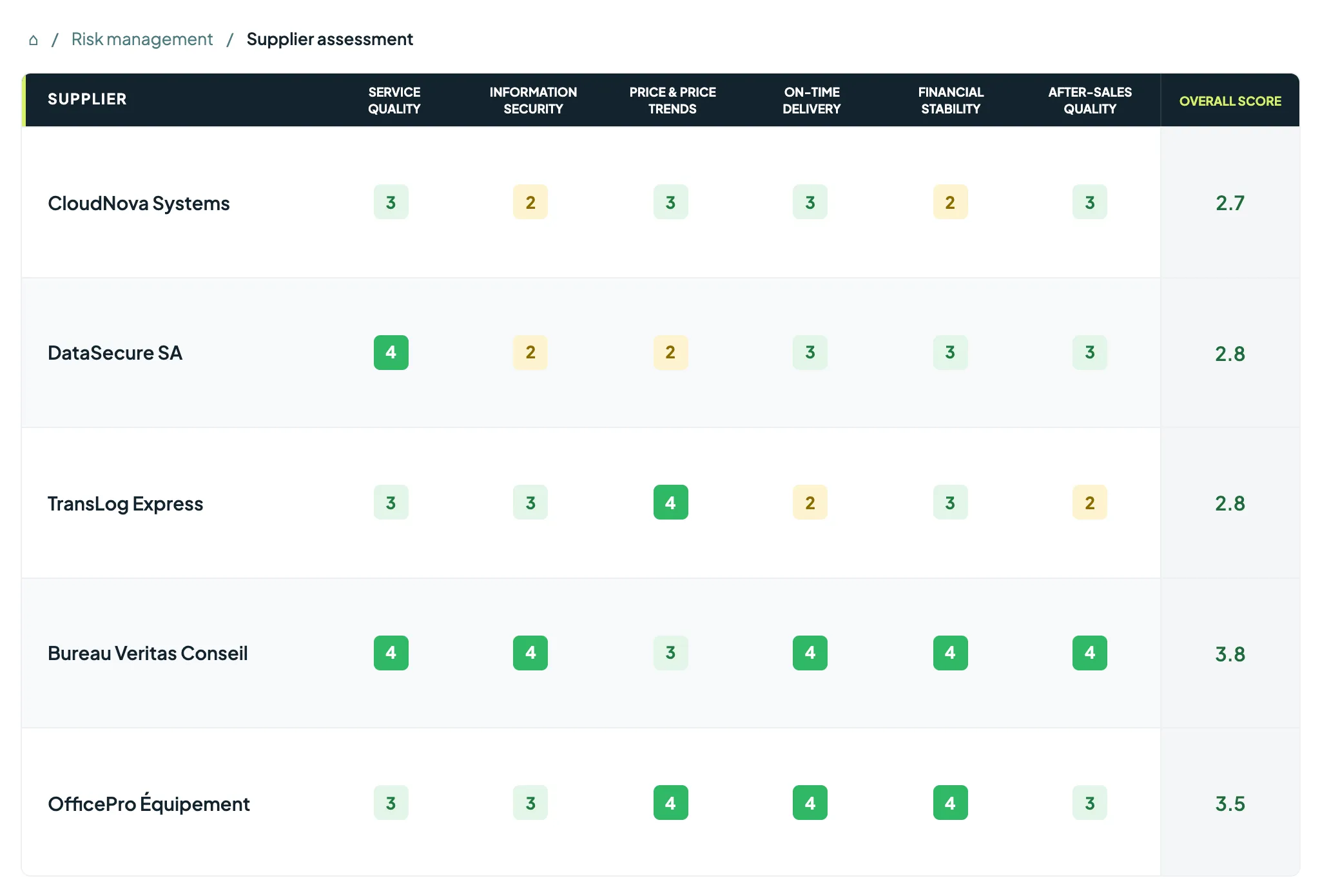1320x896 pixels.
Task: Click TransLog Express price trends score 4 badge
Action: point(671,503)
